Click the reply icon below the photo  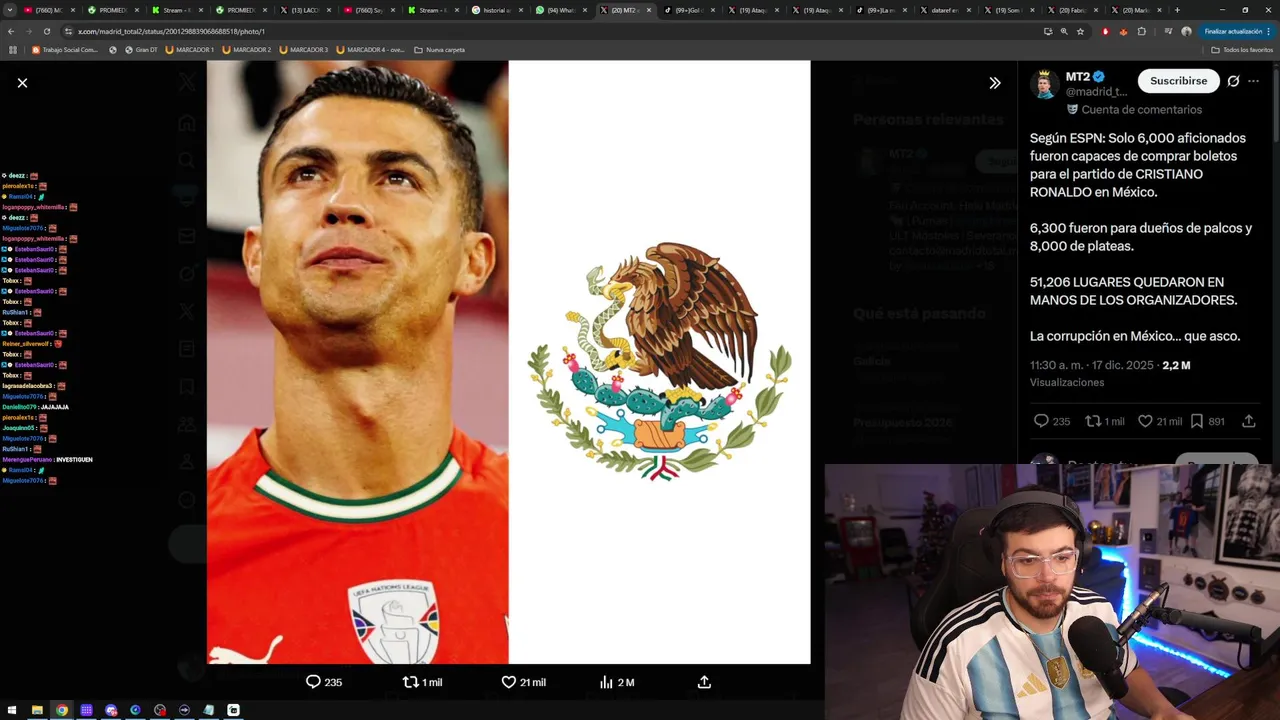coord(313,682)
